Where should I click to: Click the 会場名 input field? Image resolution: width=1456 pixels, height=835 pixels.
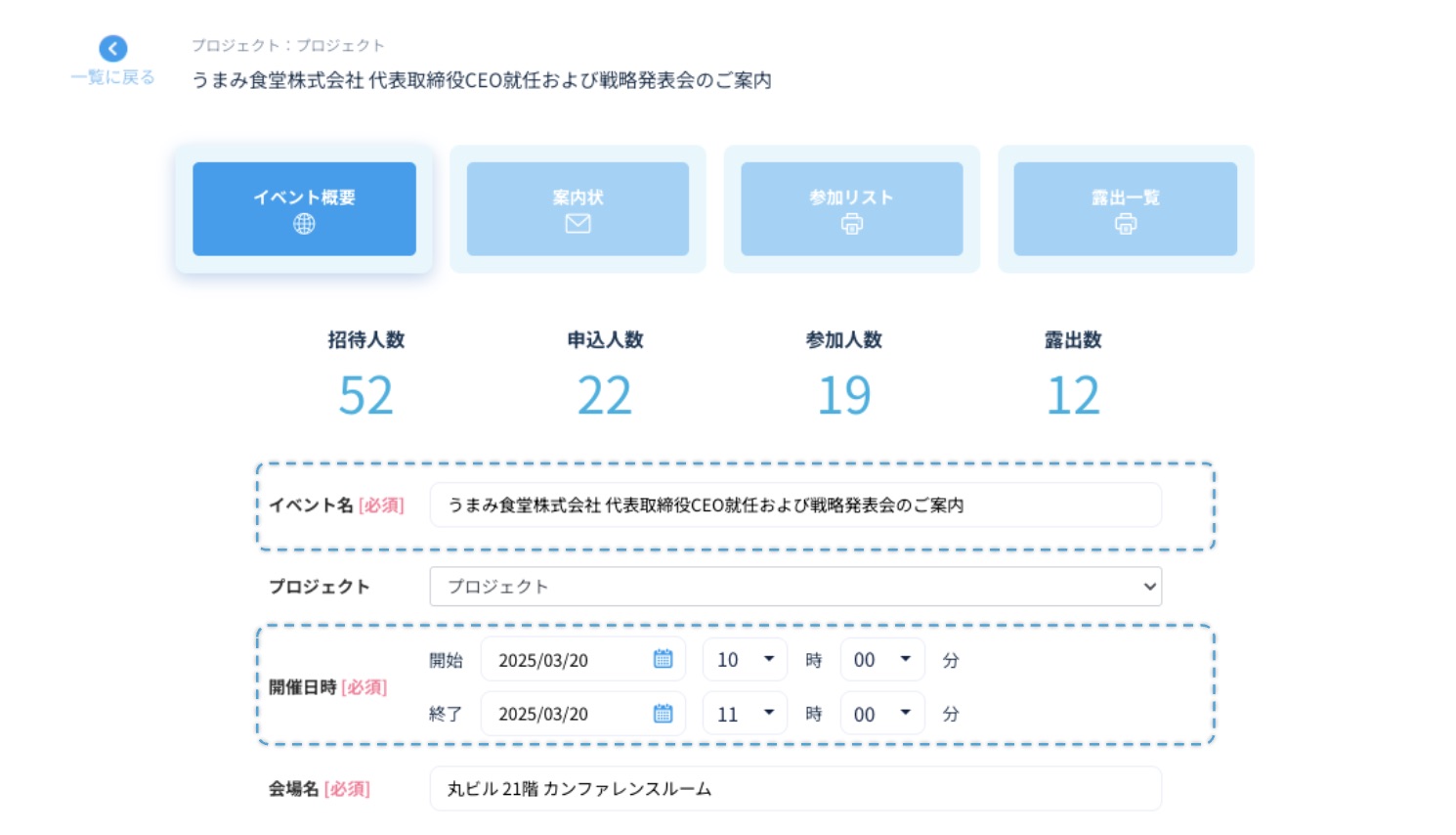[x=794, y=789]
